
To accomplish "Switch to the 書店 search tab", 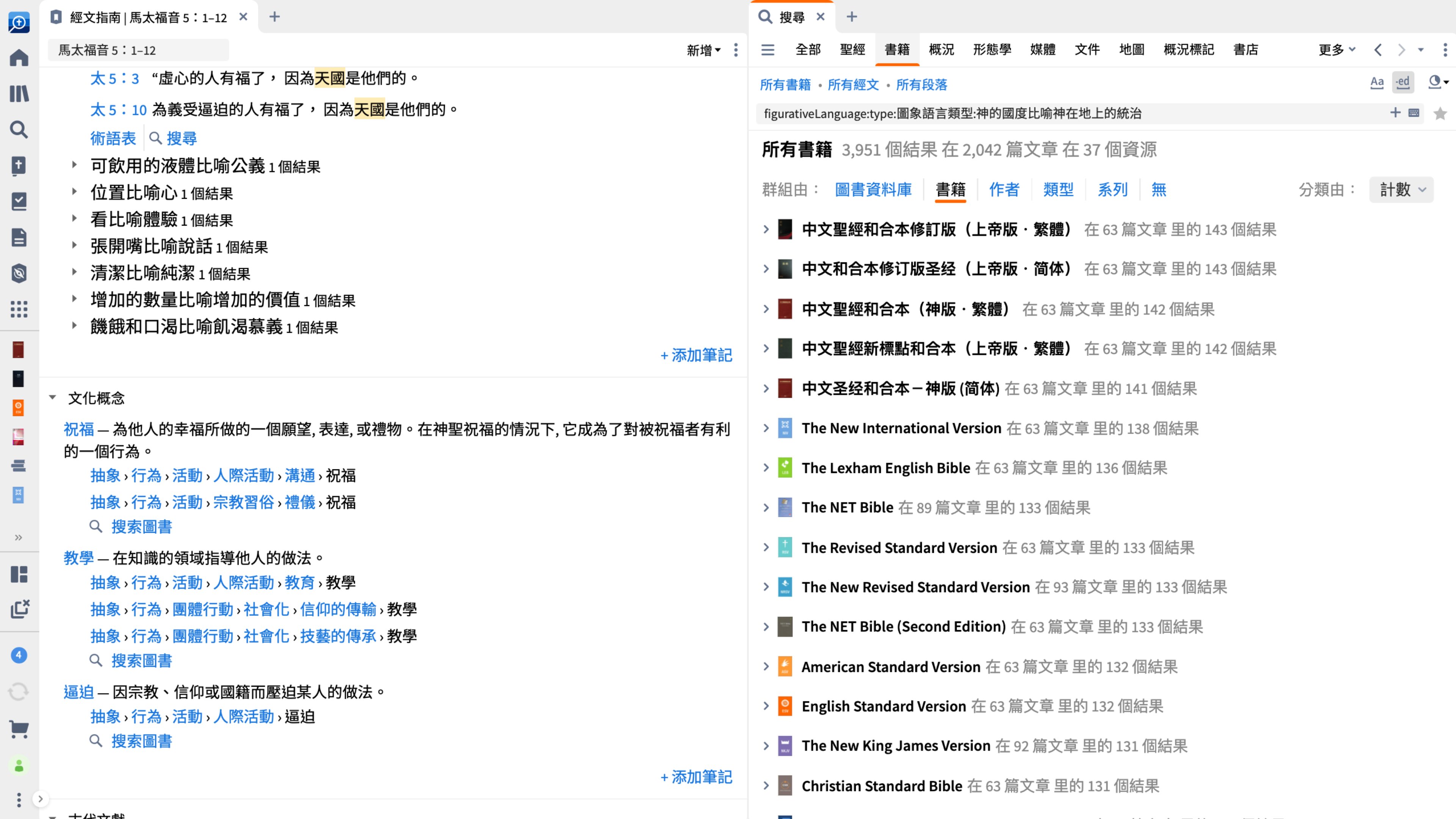I will (x=1246, y=50).
